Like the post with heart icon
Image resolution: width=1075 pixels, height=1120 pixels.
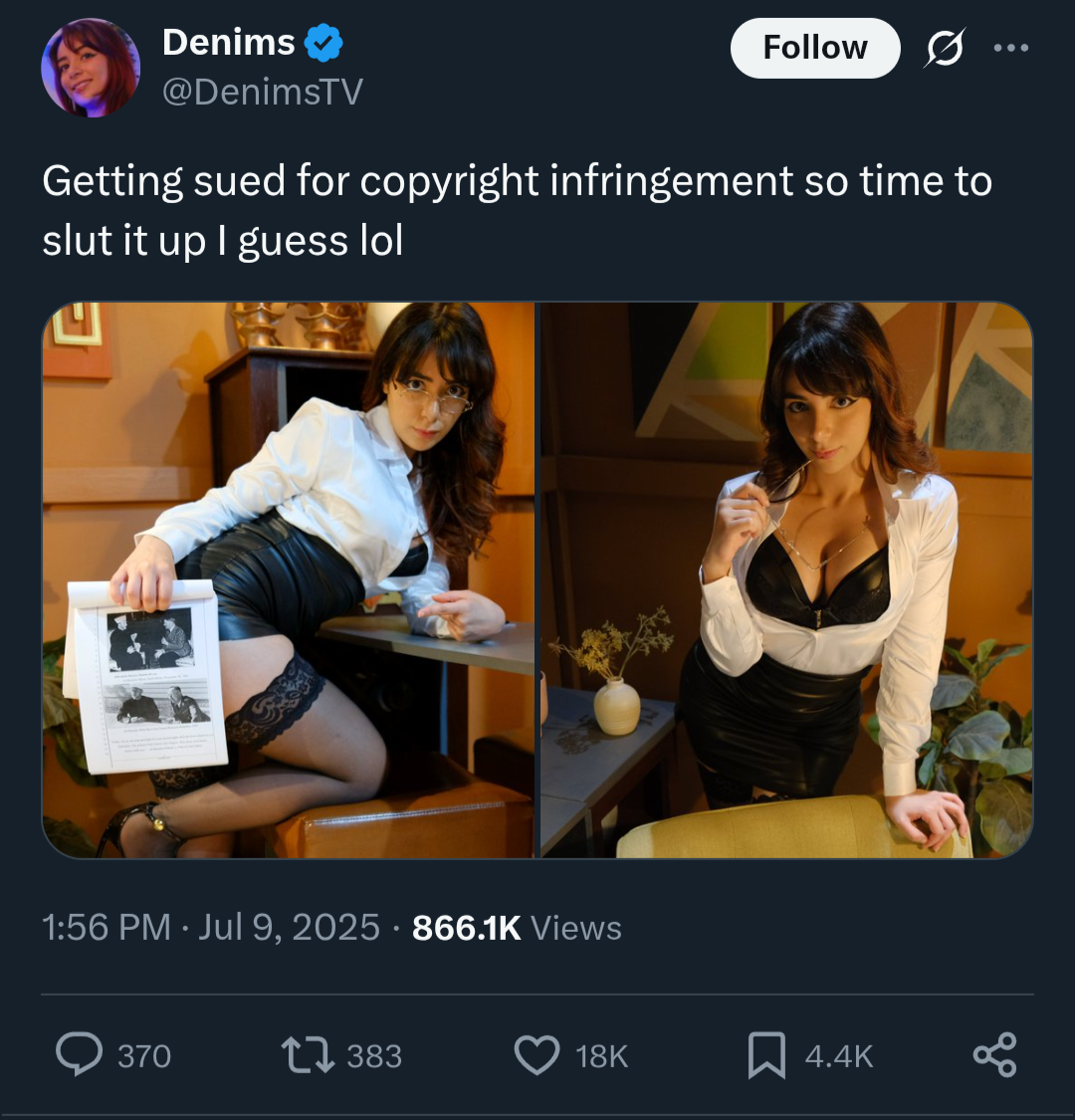[x=537, y=1055]
